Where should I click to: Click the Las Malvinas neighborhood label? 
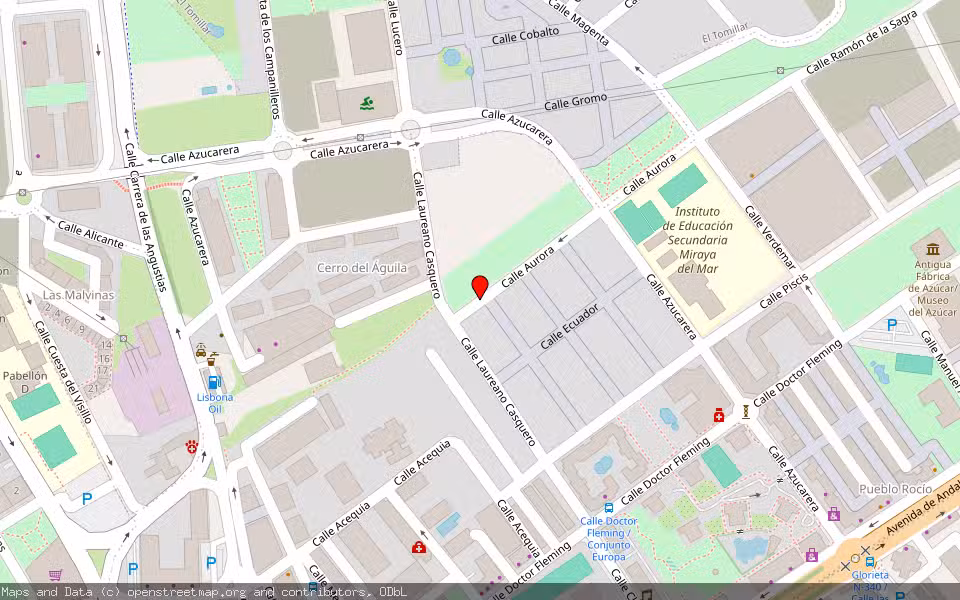[x=78, y=293]
